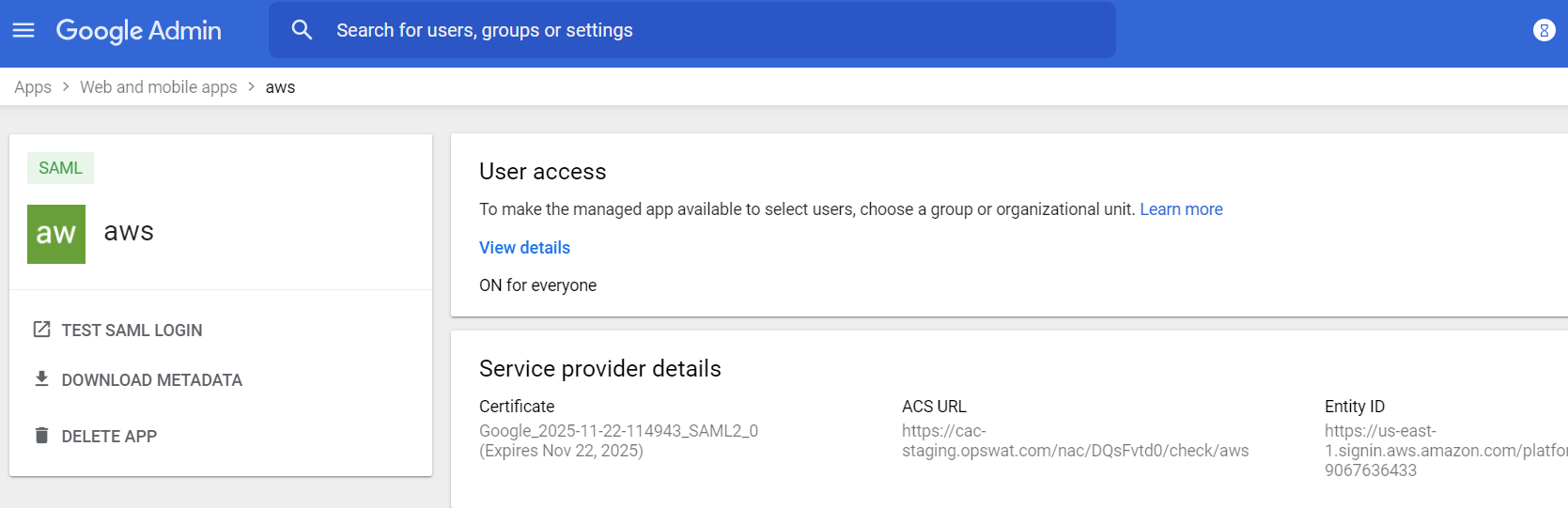
Task: Navigate to Web and mobile apps breadcrumb
Action: point(158,87)
